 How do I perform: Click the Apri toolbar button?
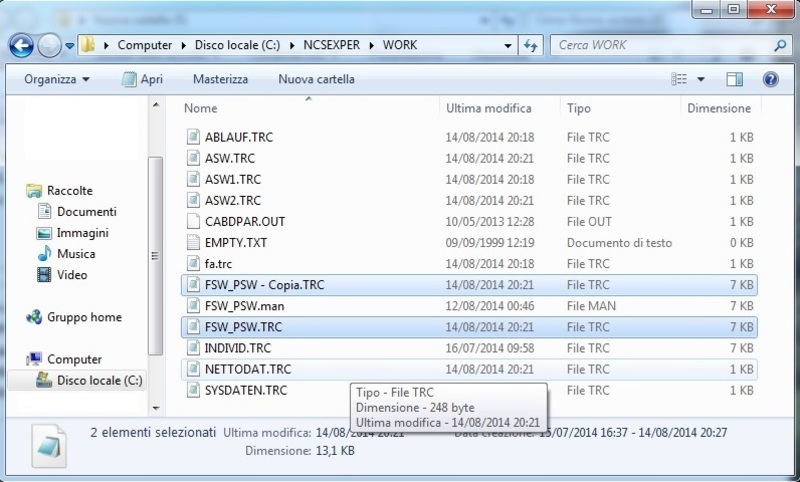coord(142,79)
